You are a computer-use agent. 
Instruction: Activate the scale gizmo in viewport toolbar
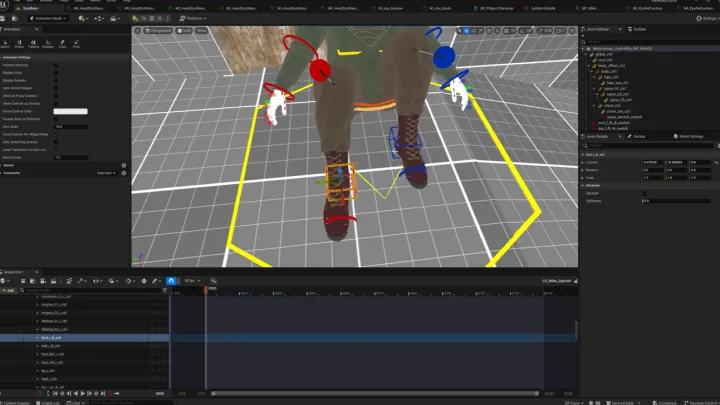click(480, 31)
